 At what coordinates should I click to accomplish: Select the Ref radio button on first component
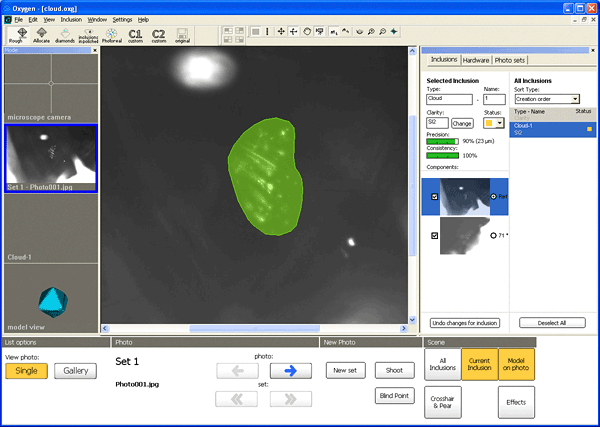coord(494,197)
